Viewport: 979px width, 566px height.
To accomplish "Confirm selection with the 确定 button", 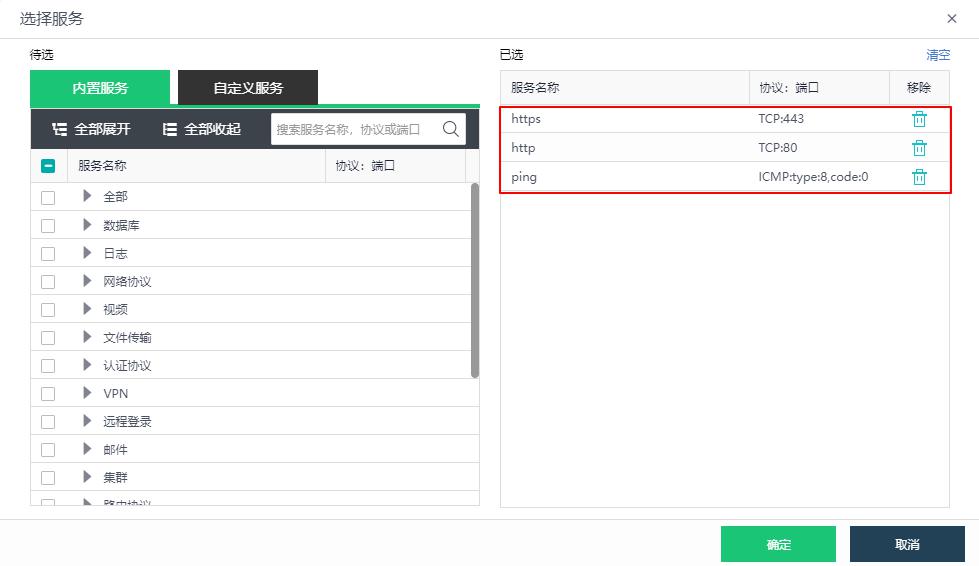I will tap(778, 545).
